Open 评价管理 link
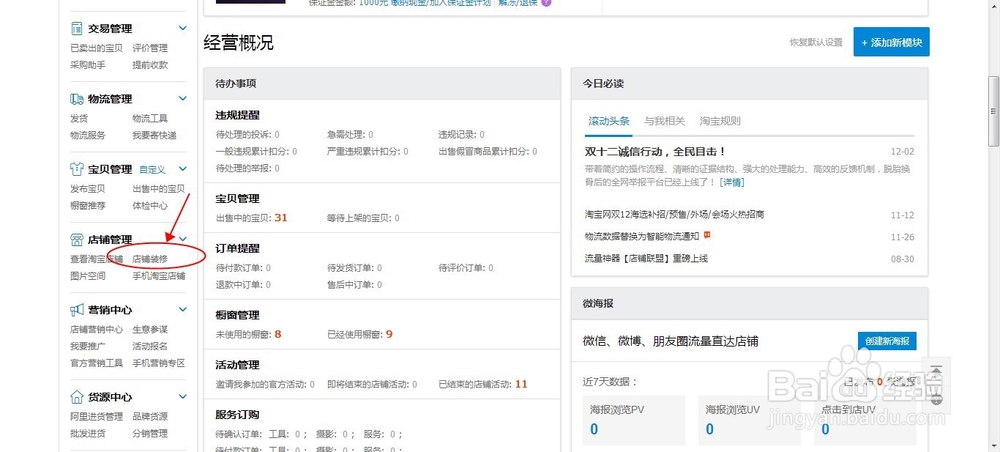The image size is (1000, 452). [150, 48]
